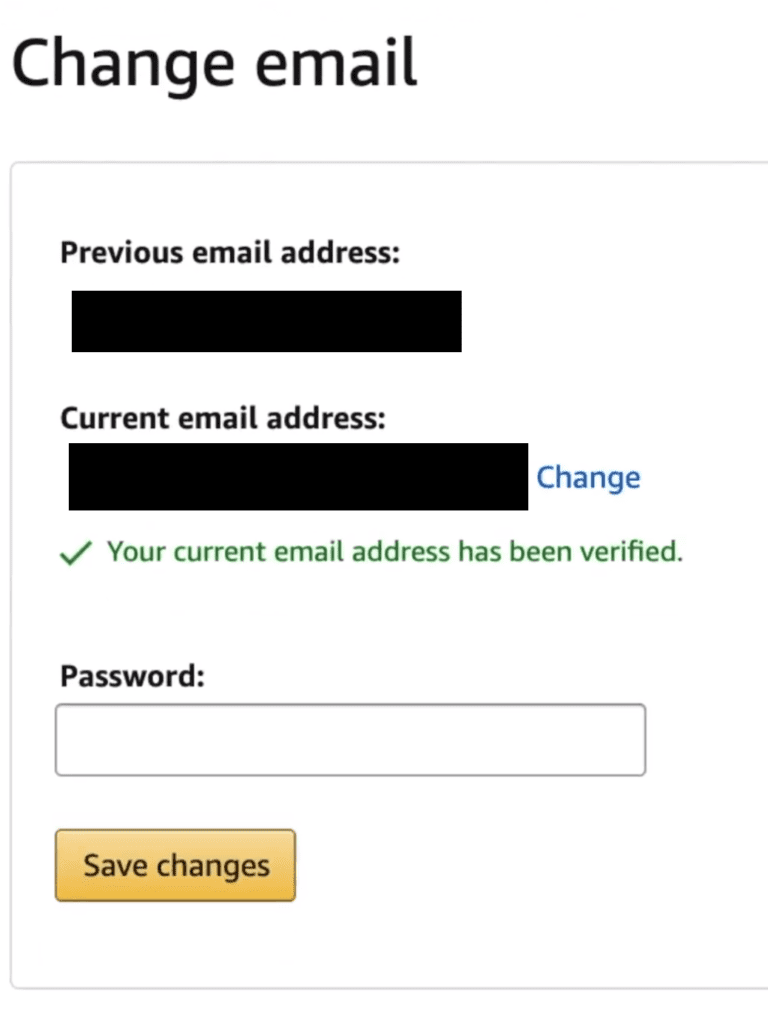Click the gap between password and Save changes
The width and height of the screenshot is (768, 1032).
[x=350, y=800]
